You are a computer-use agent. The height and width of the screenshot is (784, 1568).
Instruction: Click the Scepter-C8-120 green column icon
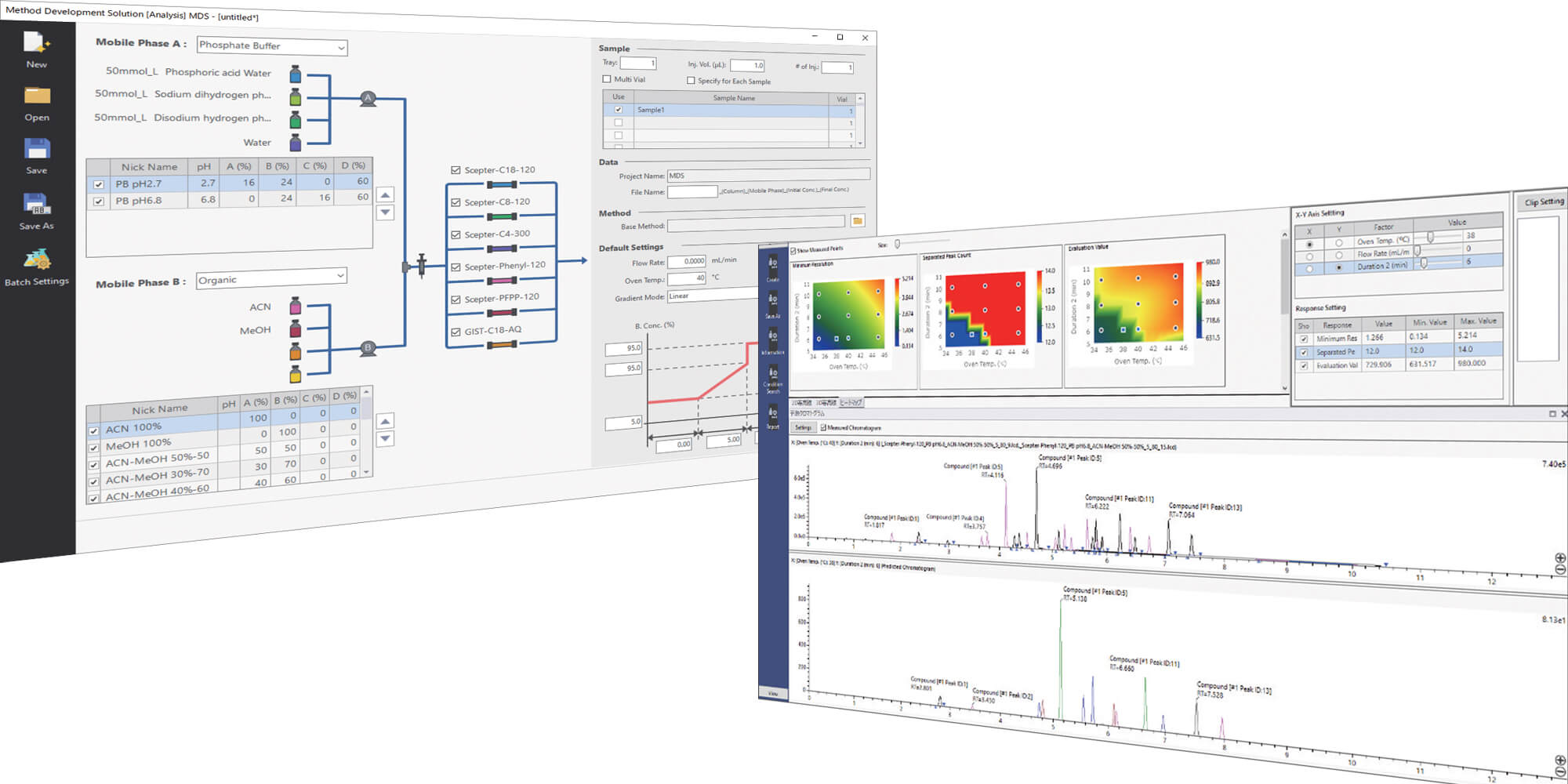click(502, 217)
